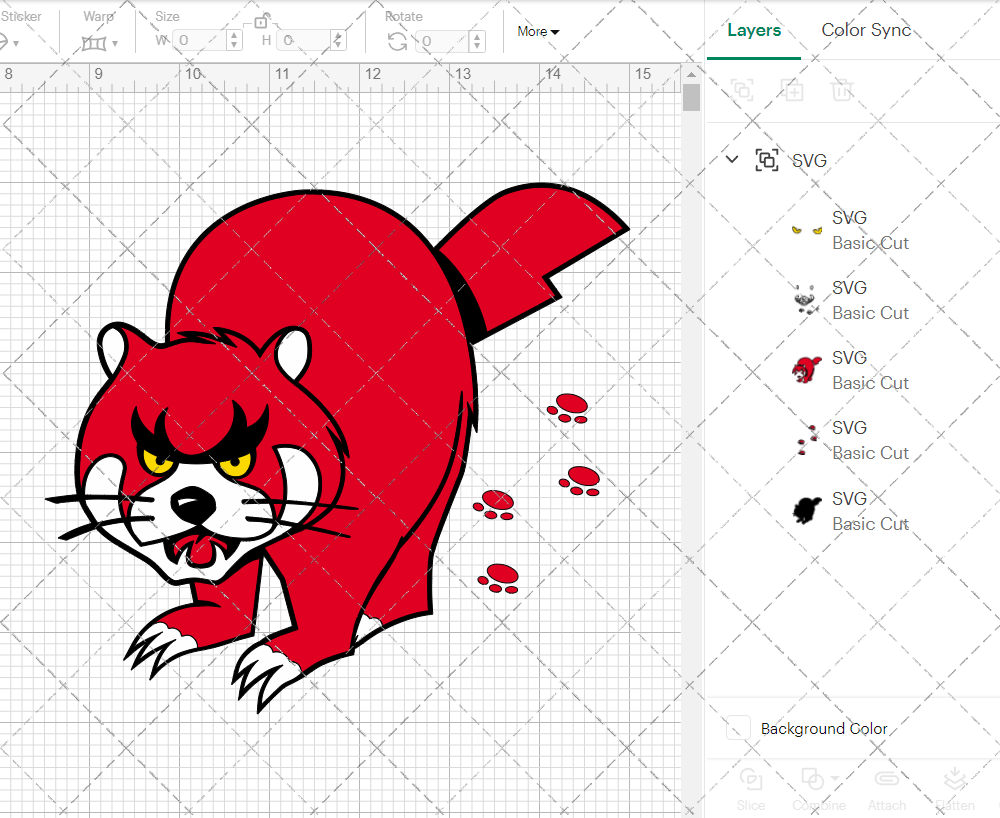Open the More dropdown menu

[x=538, y=31]
